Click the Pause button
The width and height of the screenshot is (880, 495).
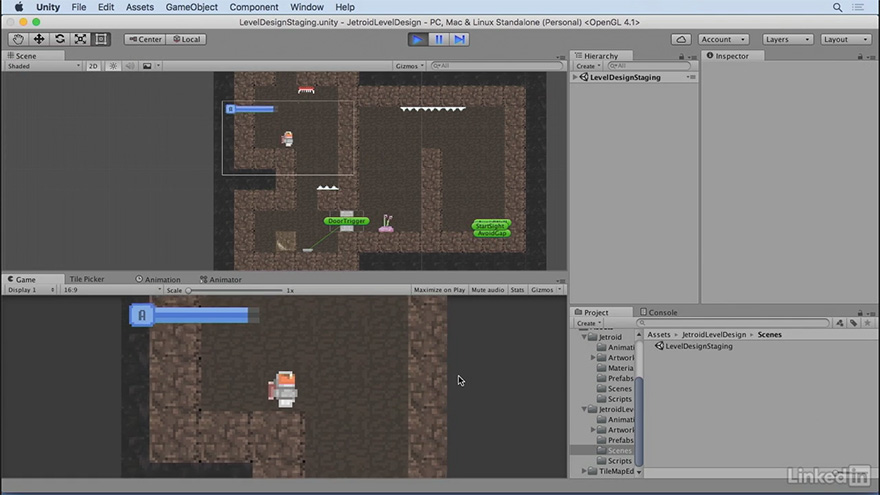coord(439,39)
